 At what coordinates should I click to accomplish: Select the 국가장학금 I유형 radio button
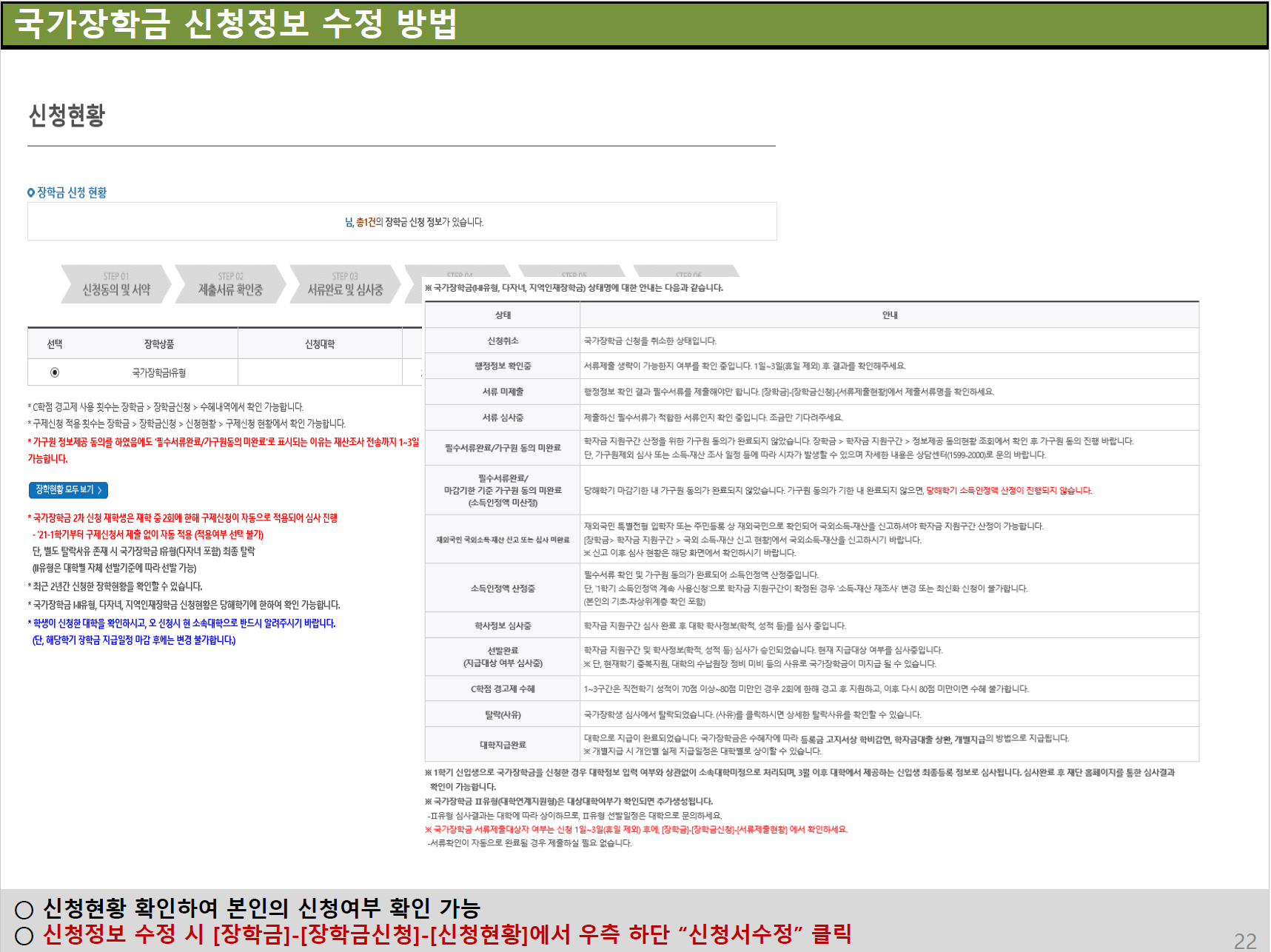tap(55, 372)
